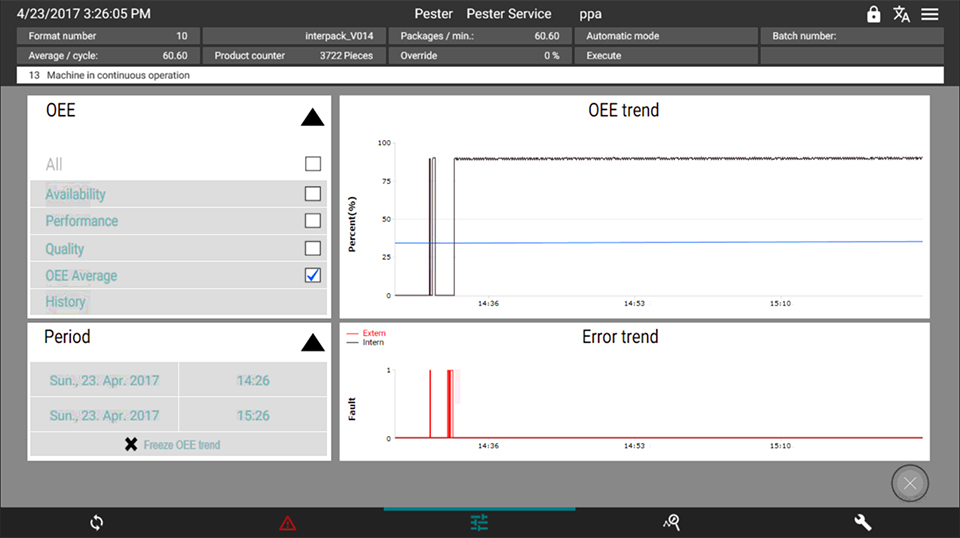
Task: Enable the All checkbox
Action: pos(313,164)
